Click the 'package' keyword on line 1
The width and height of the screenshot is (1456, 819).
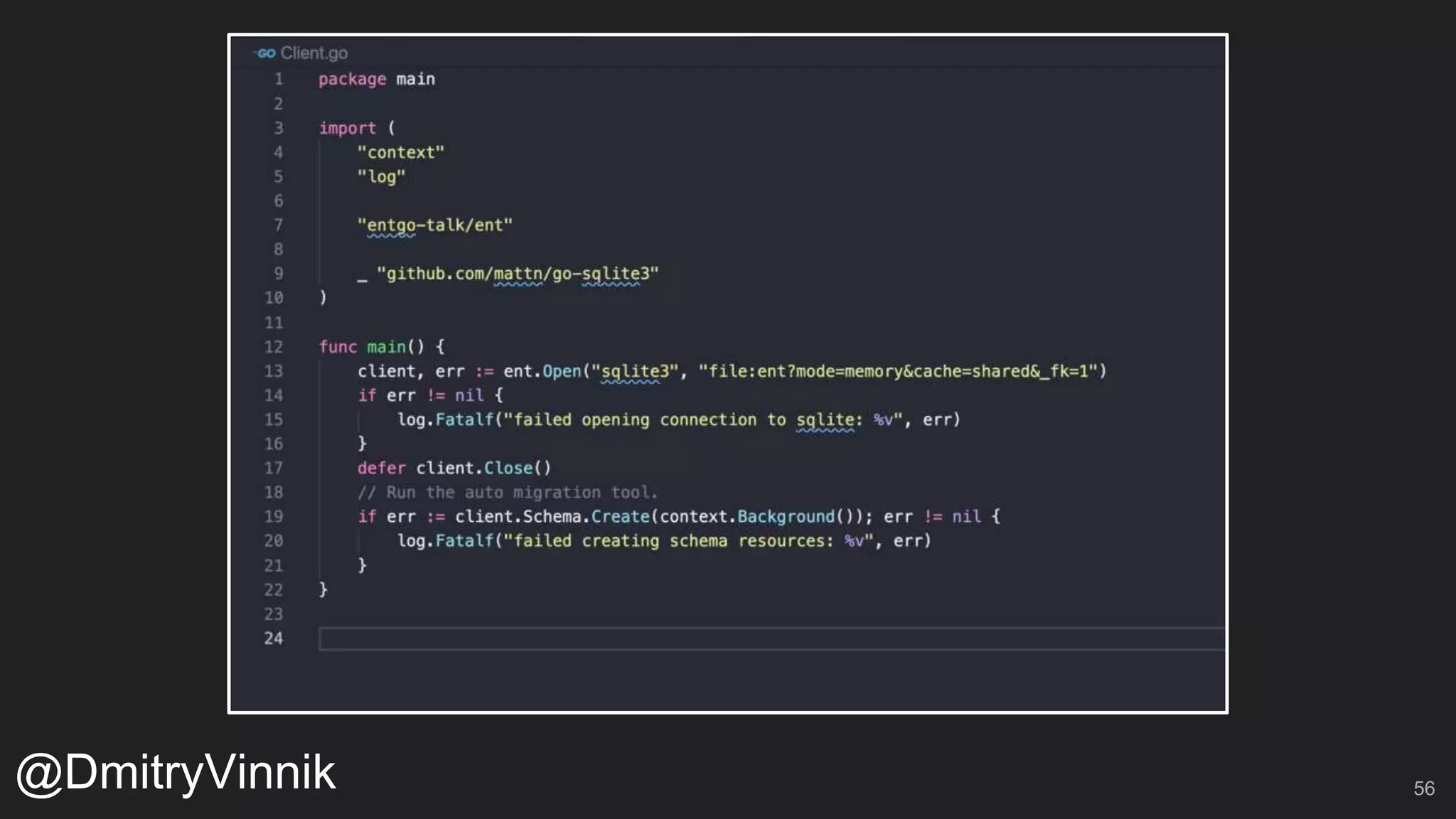pyautogui.click(x=352, y=80)
